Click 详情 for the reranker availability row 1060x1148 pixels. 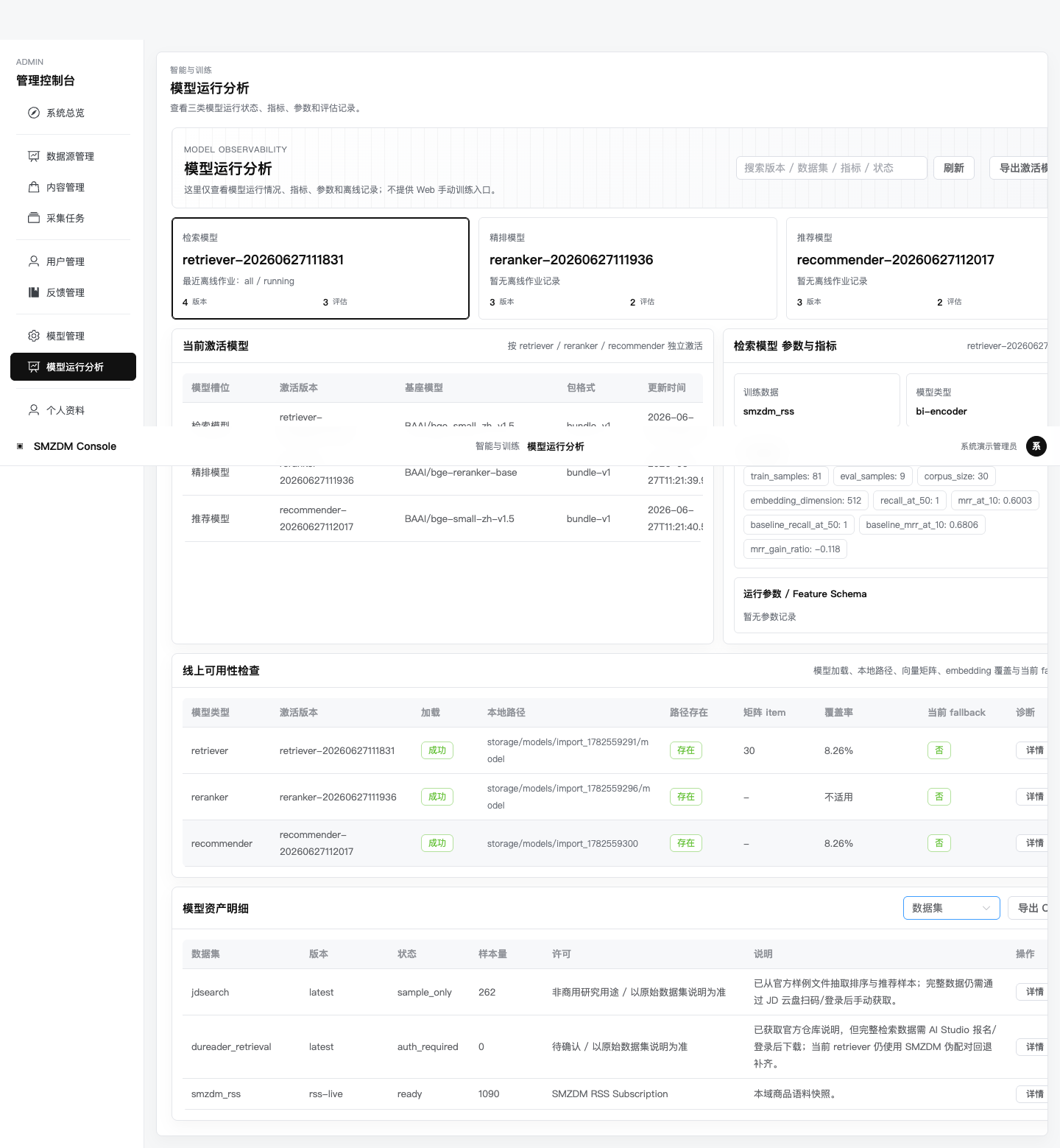click(x=1033, y=797)
